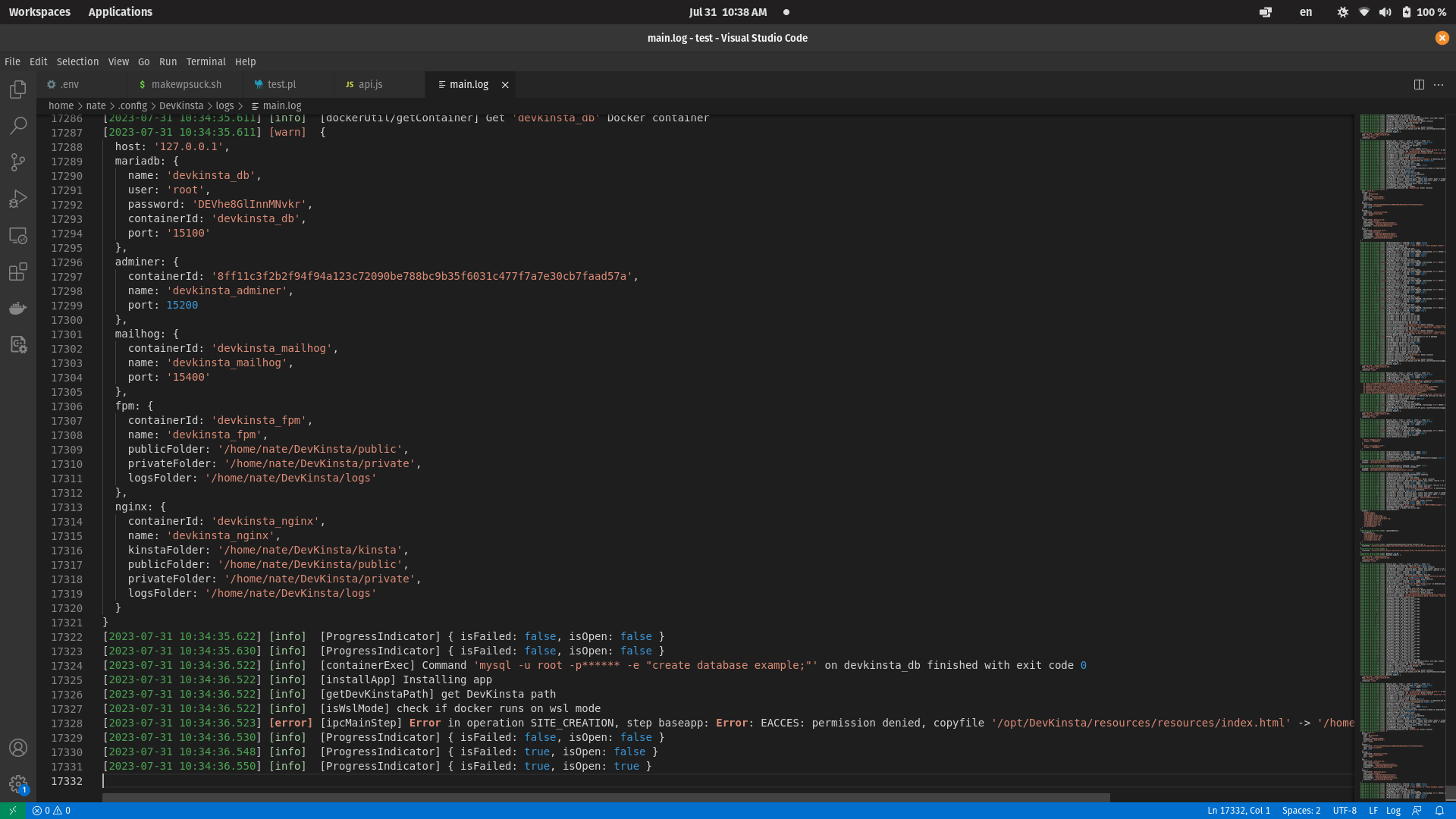The image size is (1456, 819).
Task: Open Manage gear settings menu
Action: pyautogui.click(x=18, y=784)
